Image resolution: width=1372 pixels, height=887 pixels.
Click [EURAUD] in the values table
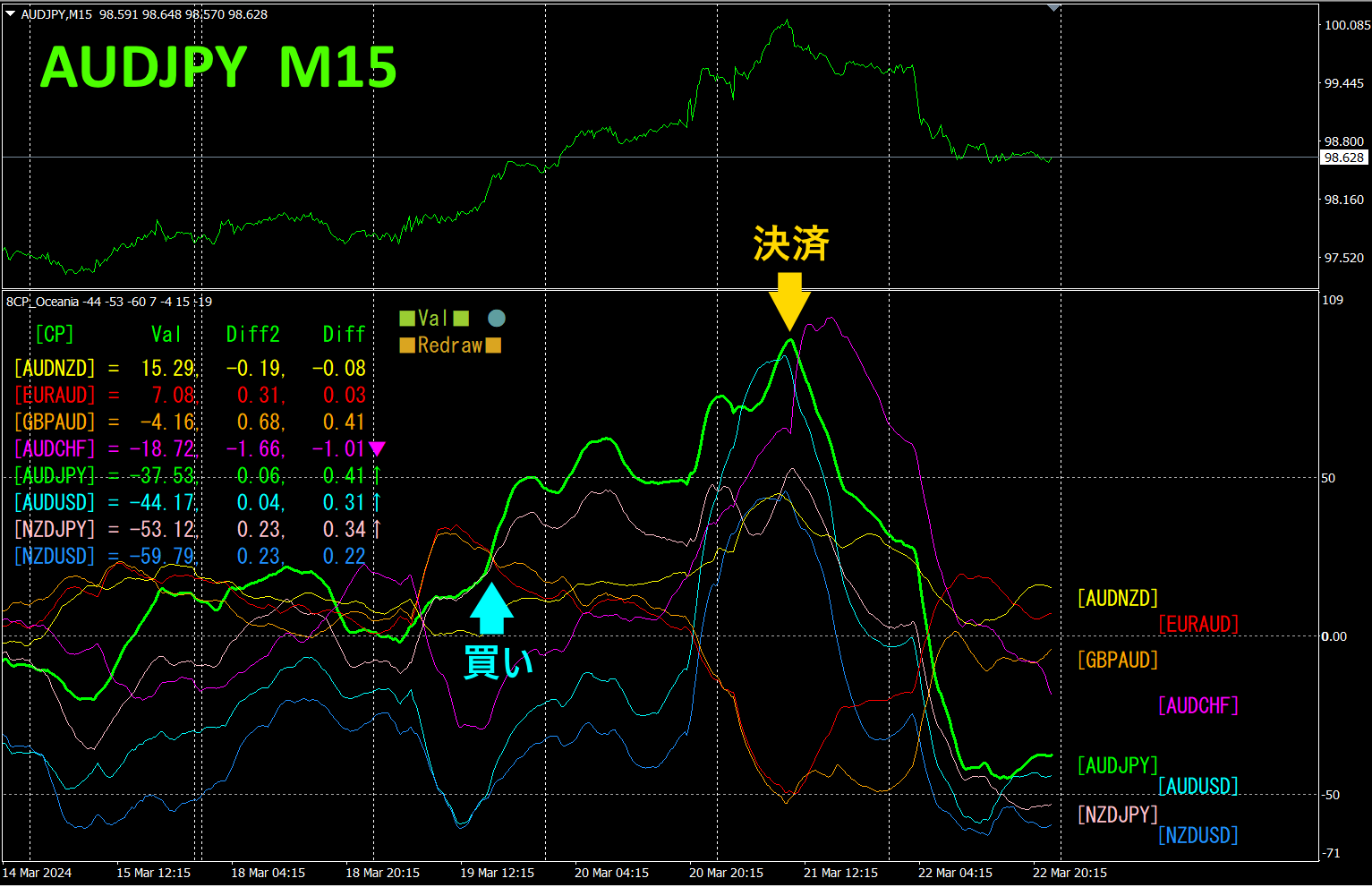pyautogui.click(x=55, y=395)
